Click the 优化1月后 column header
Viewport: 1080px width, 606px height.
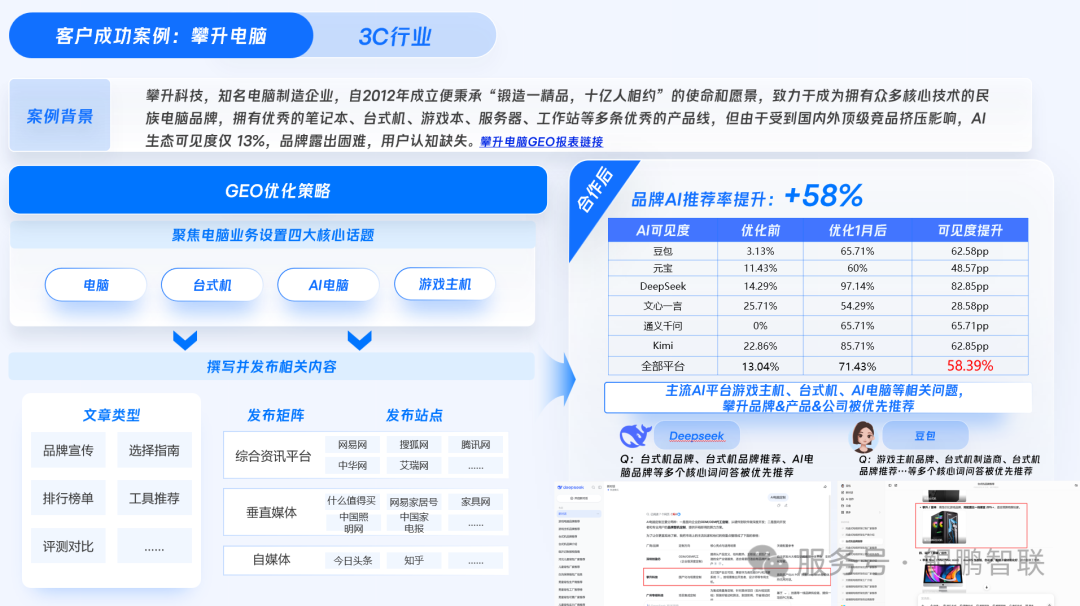[858, 230]
